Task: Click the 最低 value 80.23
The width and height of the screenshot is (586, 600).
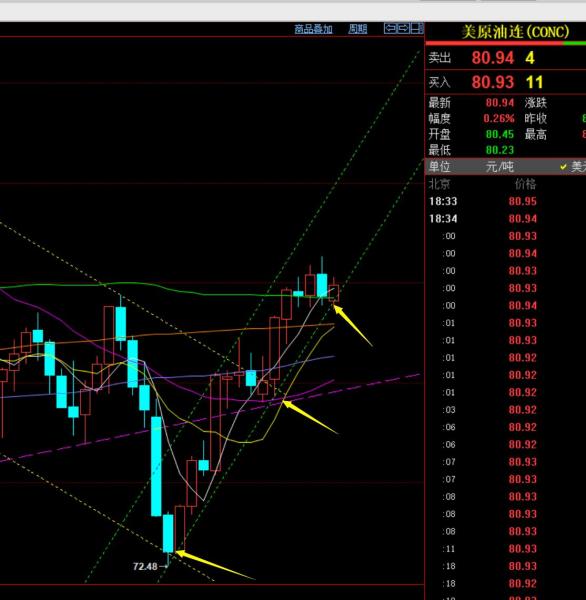Action: 500,150
